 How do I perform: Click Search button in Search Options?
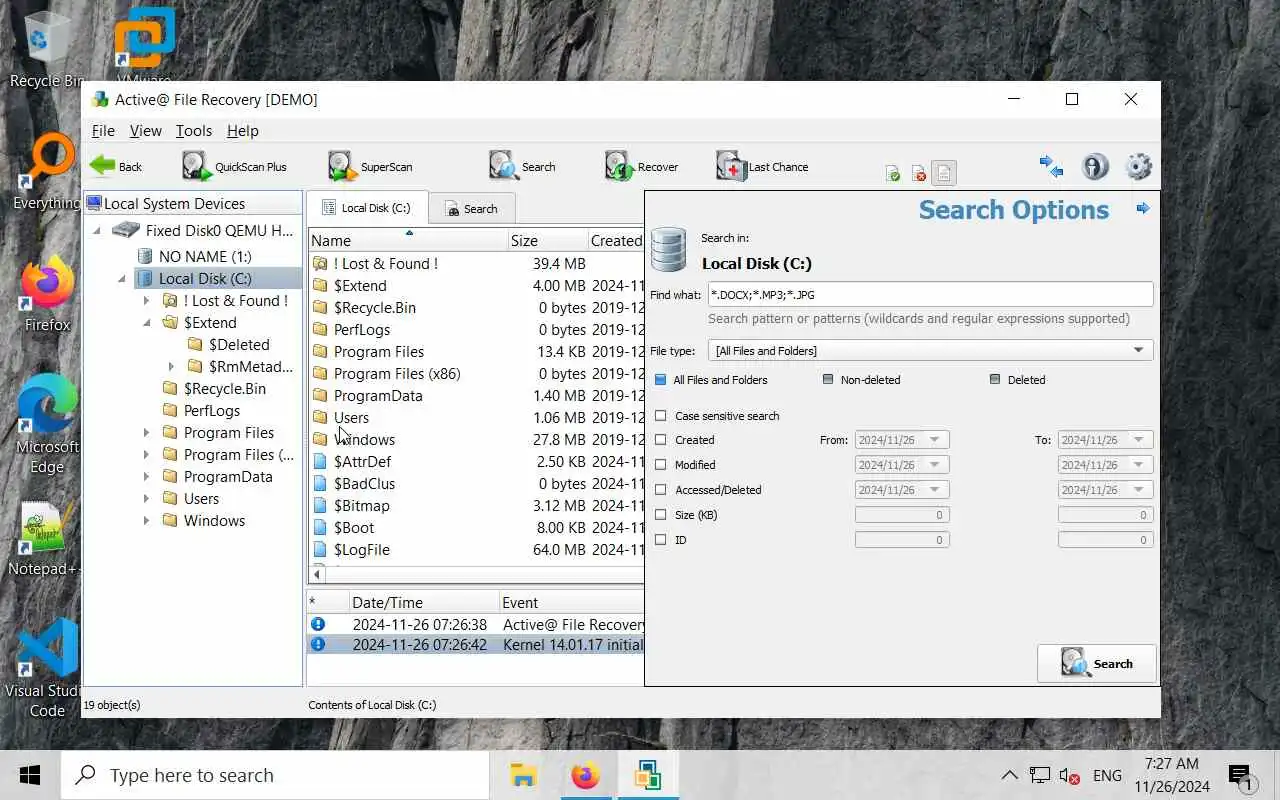(1097, 663)
